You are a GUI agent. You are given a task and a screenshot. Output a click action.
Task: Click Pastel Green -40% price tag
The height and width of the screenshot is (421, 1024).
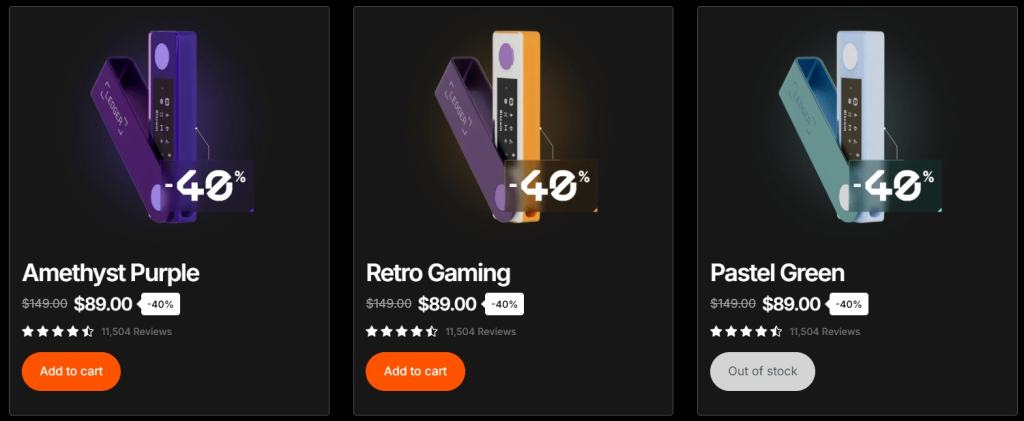[848, 304]
